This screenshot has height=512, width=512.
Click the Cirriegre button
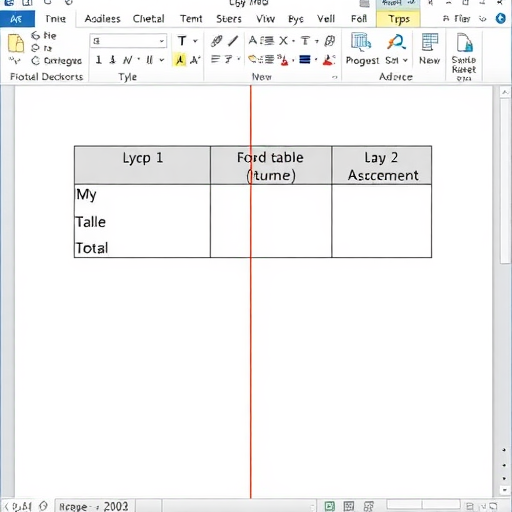56,61
